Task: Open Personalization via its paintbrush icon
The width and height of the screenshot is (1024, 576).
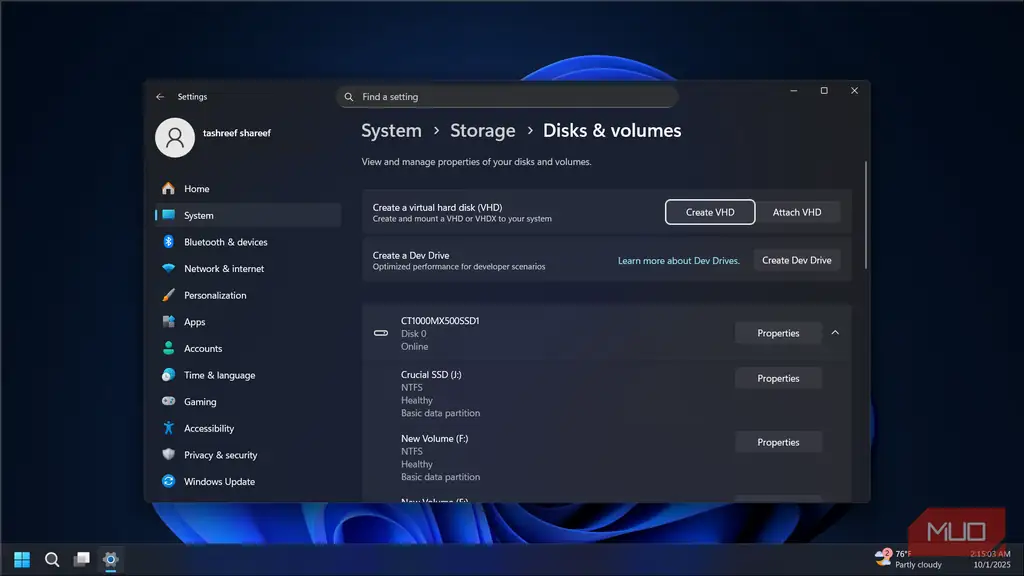Action: pyautogui.click(x=168, y=295)
